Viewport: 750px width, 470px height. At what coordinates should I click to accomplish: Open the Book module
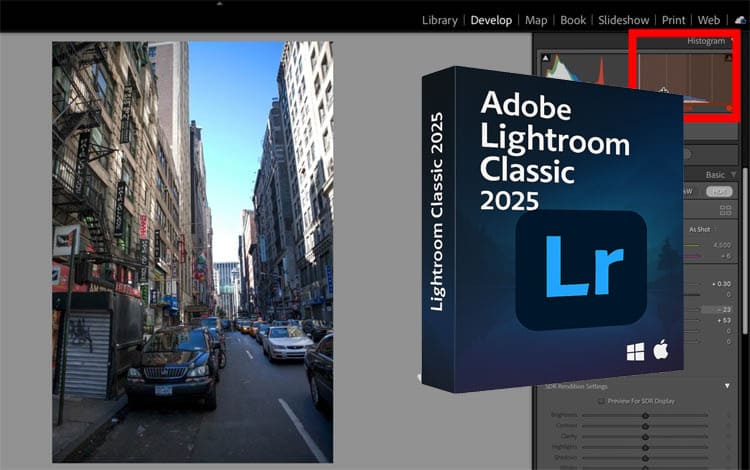[x=573, y=20]
